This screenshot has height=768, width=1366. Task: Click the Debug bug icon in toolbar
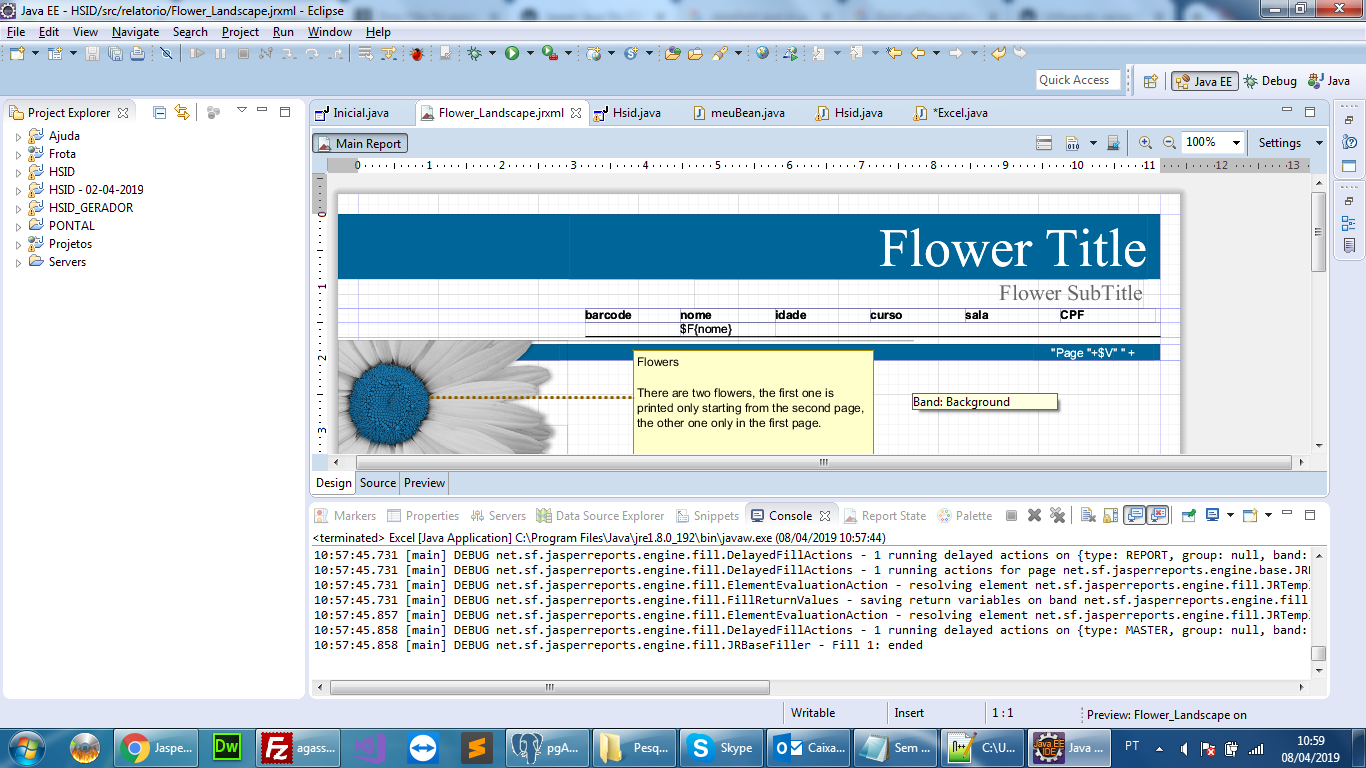[x=475, y=53]
